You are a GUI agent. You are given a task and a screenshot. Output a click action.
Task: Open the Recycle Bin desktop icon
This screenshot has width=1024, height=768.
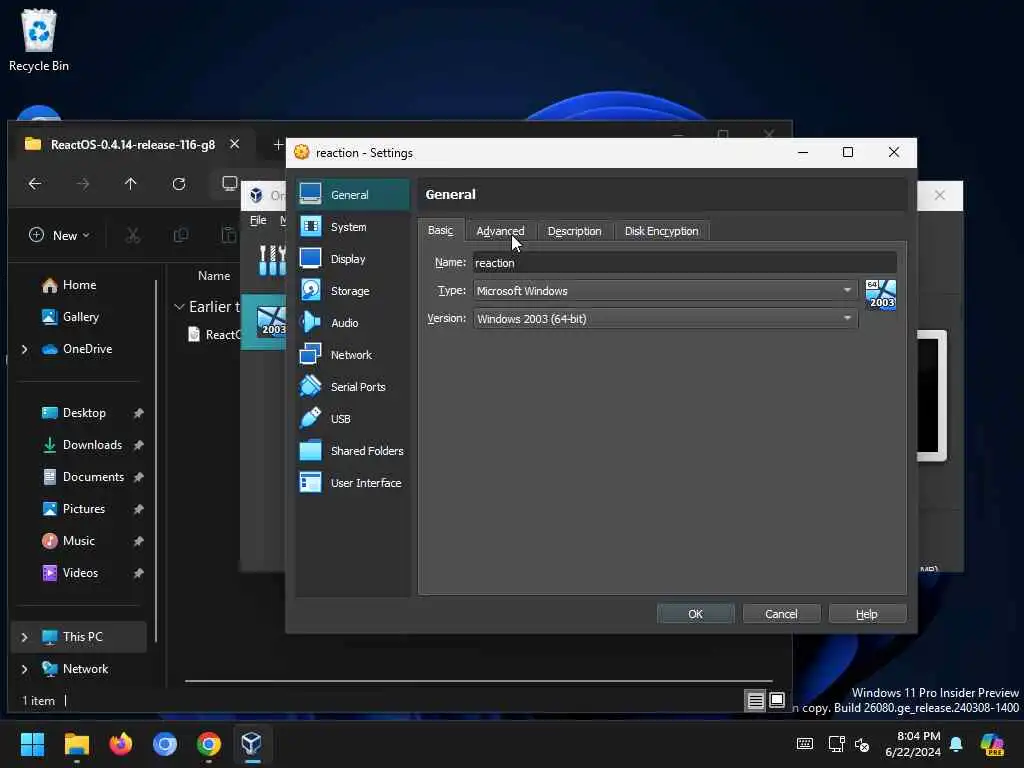click(x=39, y=40)
